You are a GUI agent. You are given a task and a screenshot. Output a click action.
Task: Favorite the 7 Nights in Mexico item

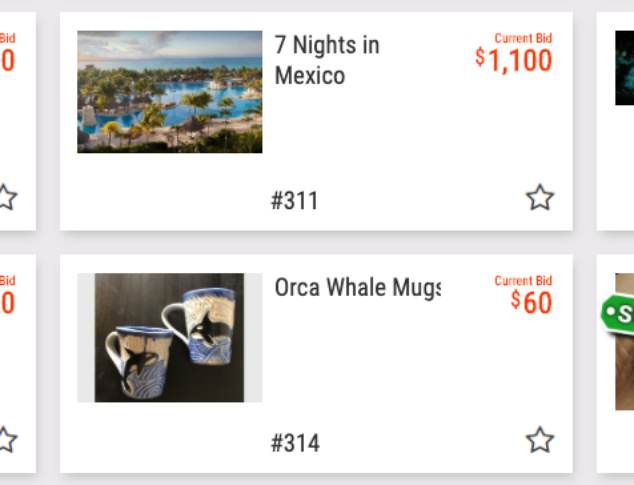point(540,198)
